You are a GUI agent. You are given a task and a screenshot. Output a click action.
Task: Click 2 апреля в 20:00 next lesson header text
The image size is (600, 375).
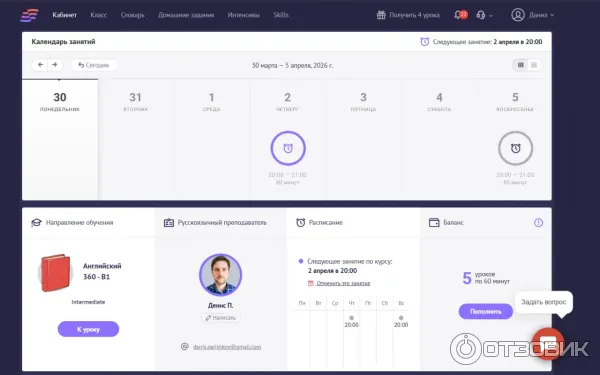518,42
